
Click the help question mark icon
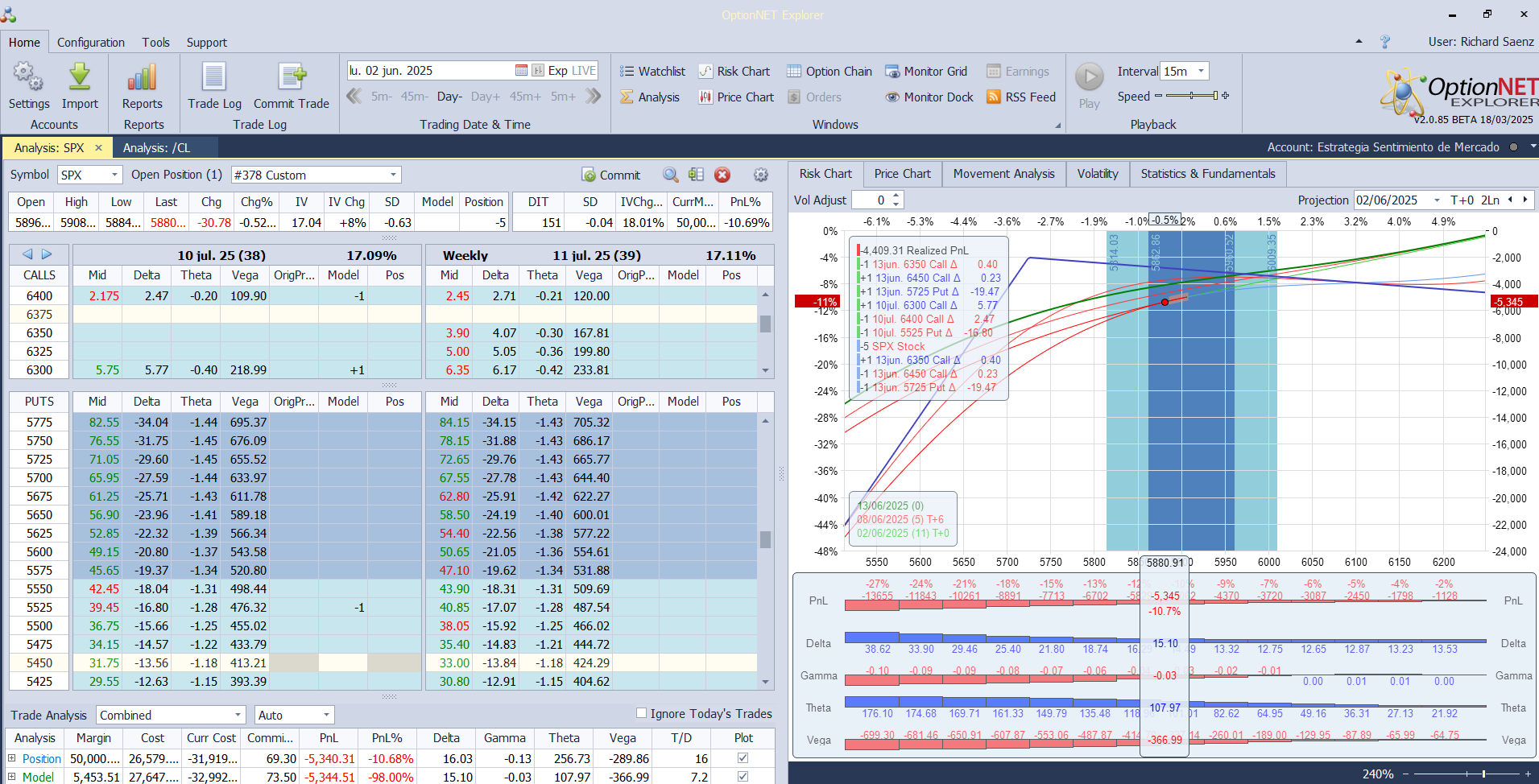1385,42
